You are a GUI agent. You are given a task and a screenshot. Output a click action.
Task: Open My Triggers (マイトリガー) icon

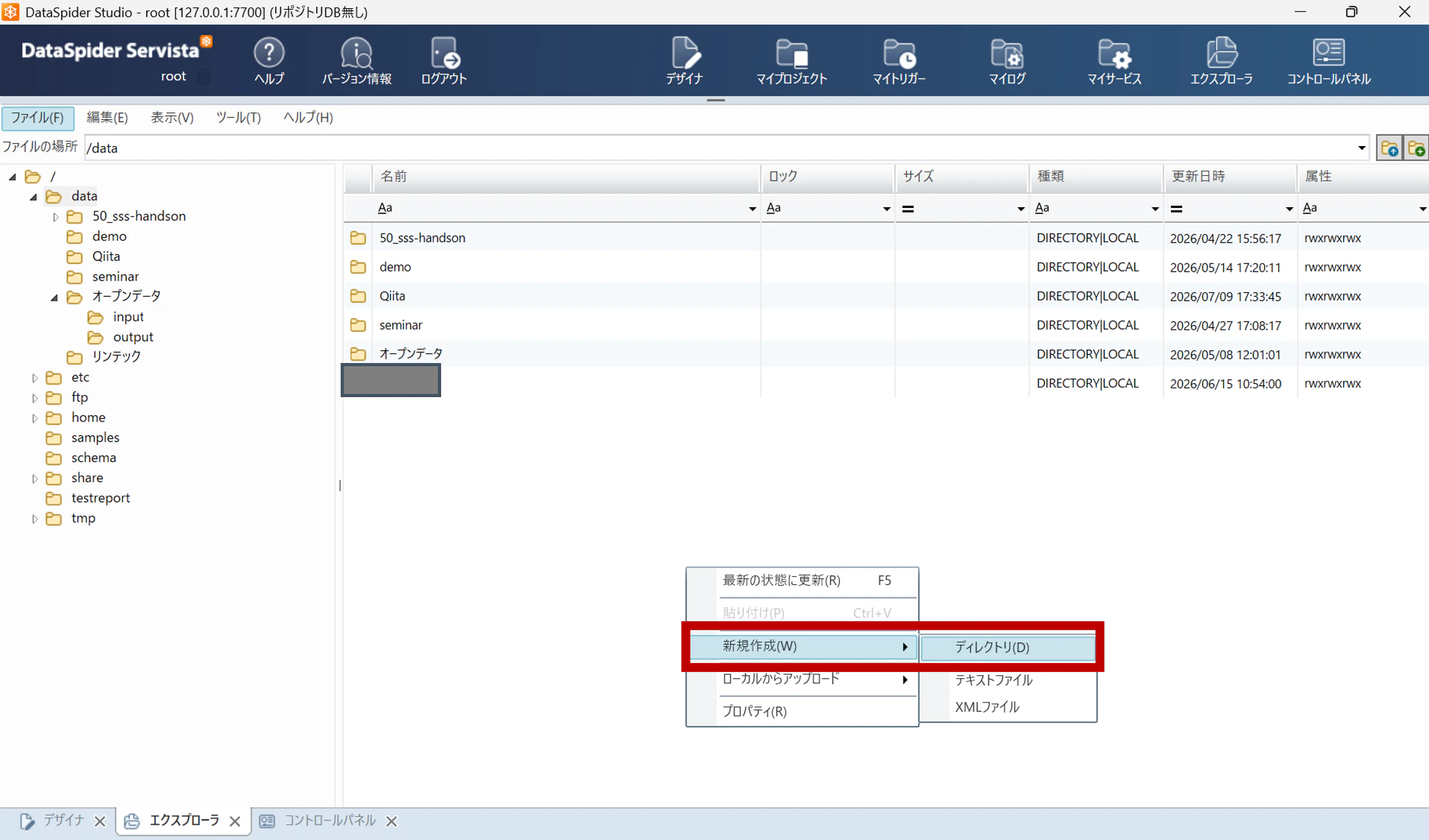click(899, 61)
